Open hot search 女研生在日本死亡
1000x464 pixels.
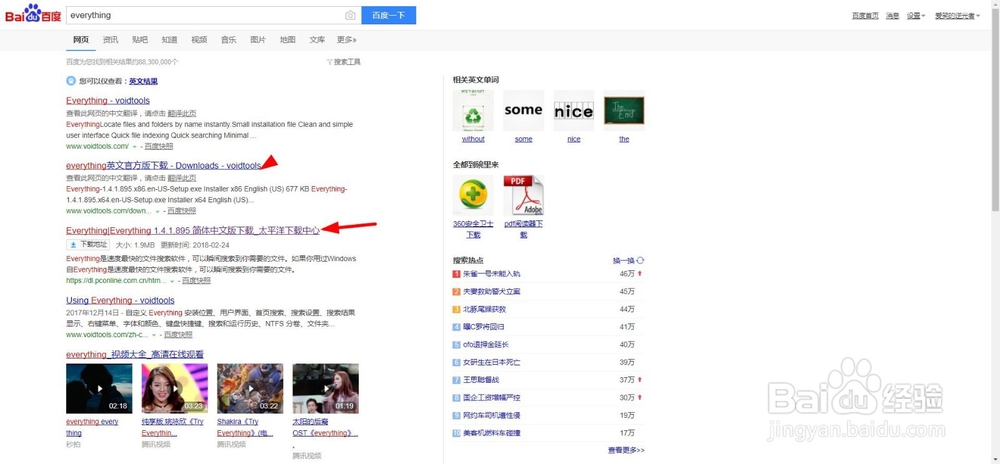(492, 362)
